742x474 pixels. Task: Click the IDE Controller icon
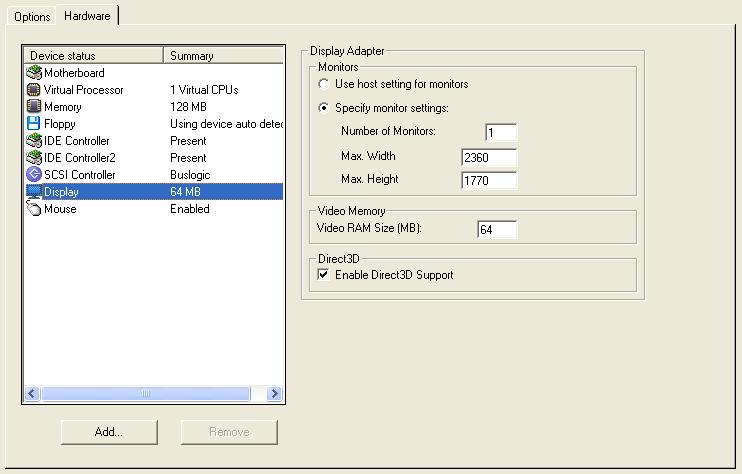(x=34, y=141)
